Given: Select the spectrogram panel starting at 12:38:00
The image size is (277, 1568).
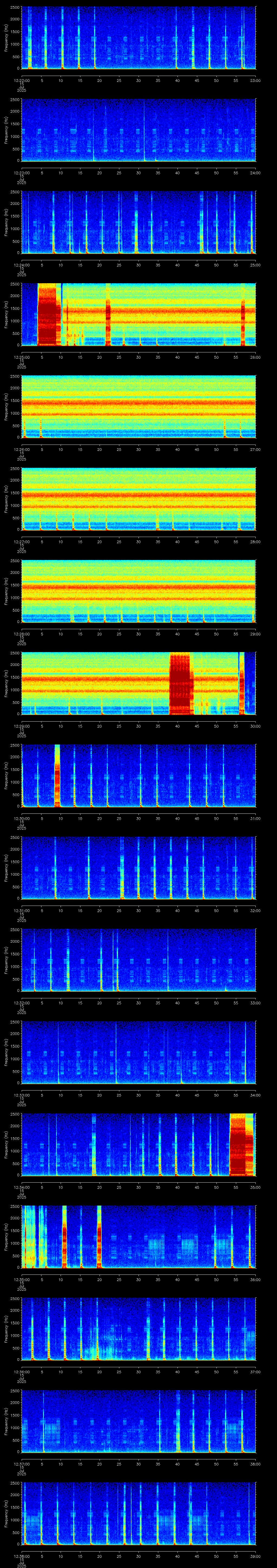Looking at the screenshot, I should click(x=139, y=1513).
